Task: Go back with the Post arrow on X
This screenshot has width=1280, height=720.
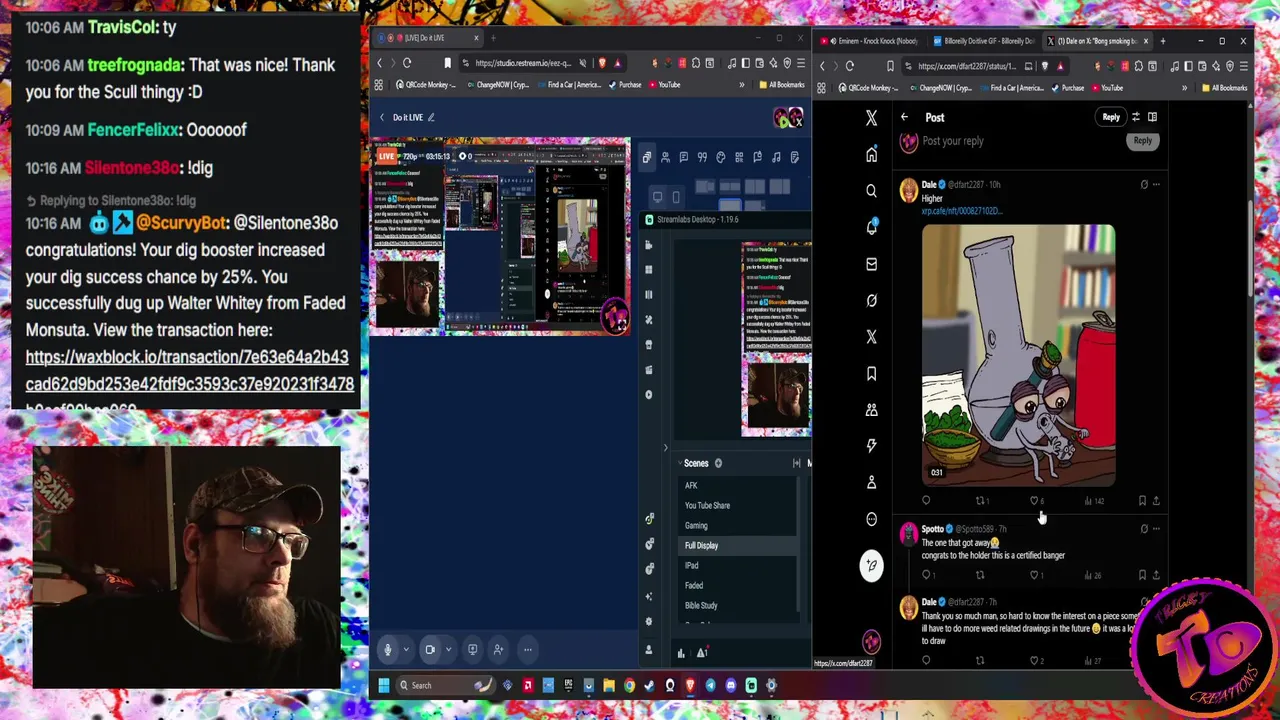Action: click(904, 117)
